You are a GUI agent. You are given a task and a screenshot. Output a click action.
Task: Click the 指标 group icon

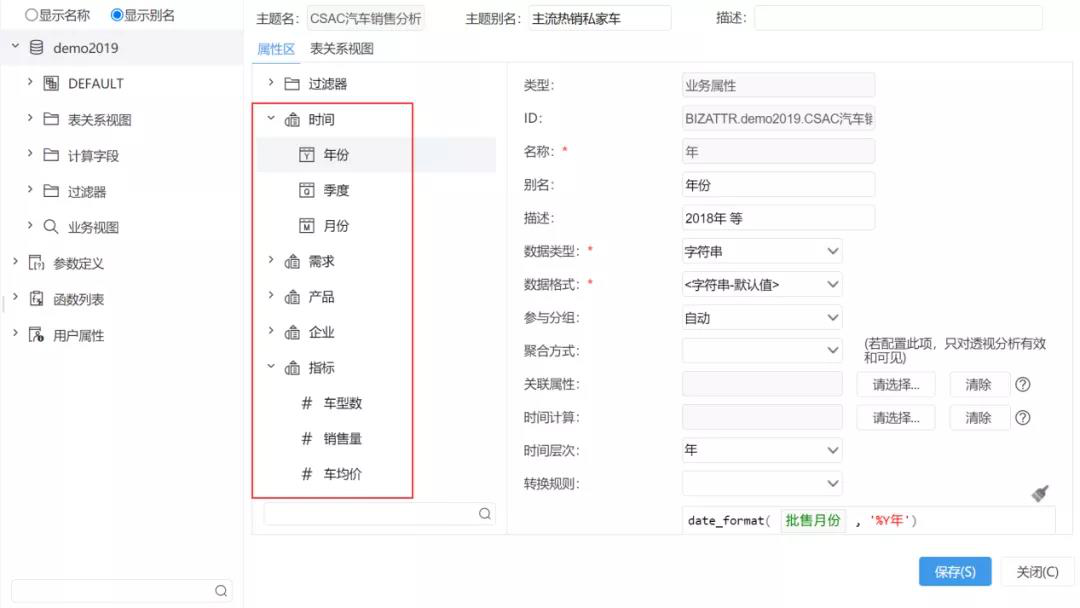pos(292,368)
